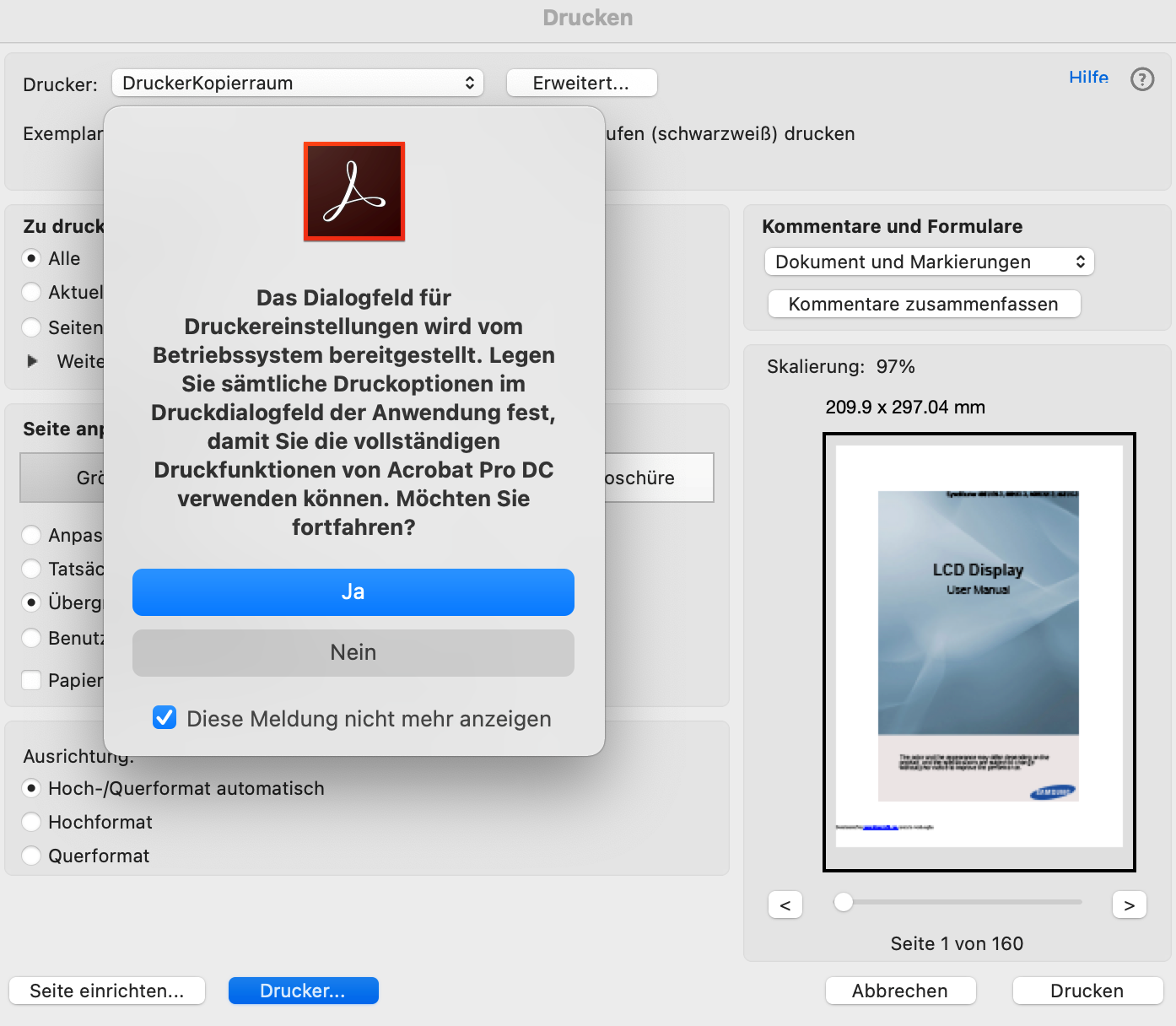Click the Erweitert... button
The image size is (1176, 1026).
point(581,83)
